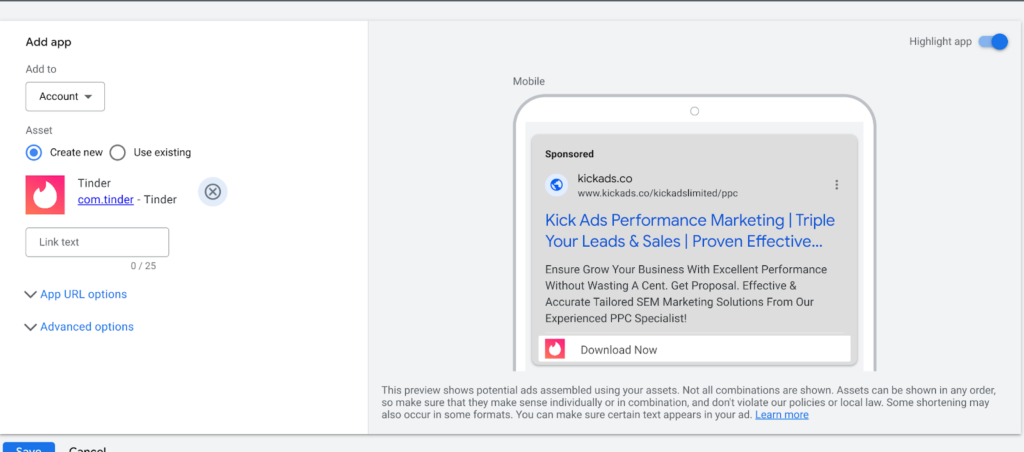
Task: Open the com.tinder link
Action: click(106, 200)
